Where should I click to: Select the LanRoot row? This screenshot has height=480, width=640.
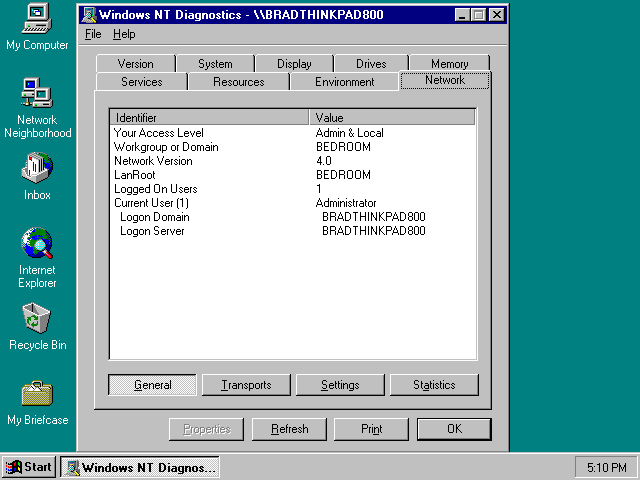click(293, 175)
